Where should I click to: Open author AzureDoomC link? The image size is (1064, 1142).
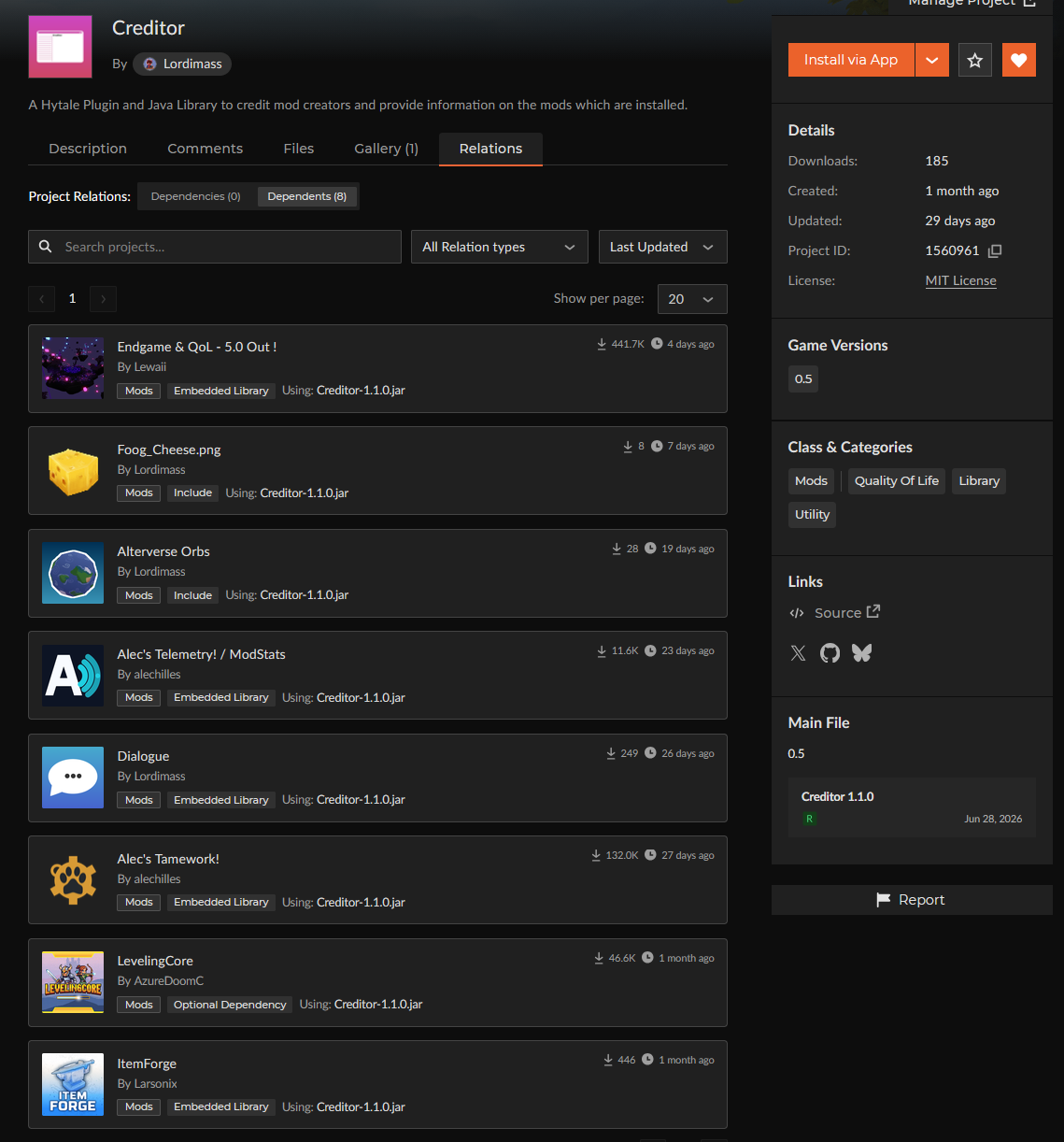(x=168, y=981)
